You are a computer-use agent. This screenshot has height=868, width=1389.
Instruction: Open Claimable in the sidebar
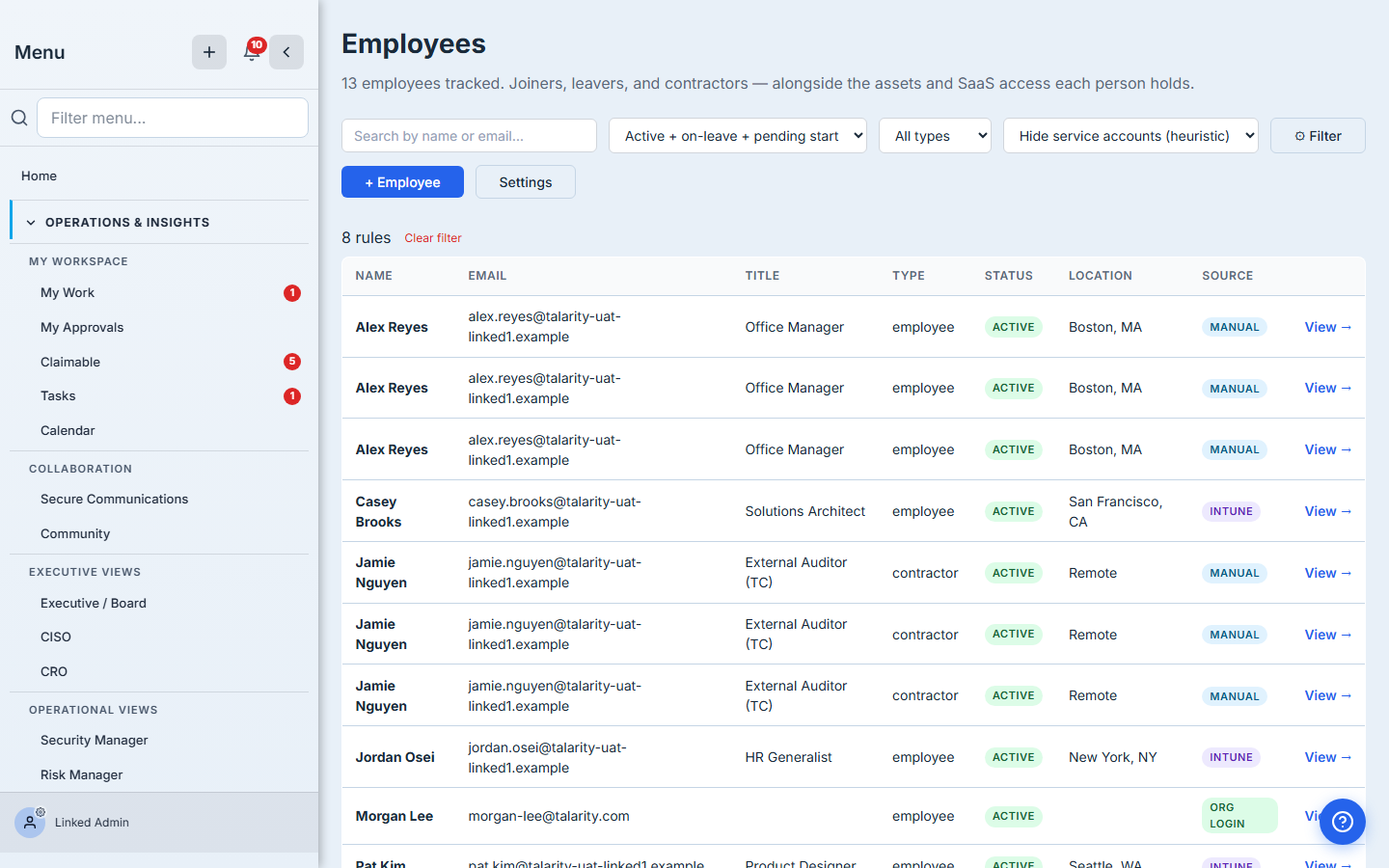click(x=70, y=362)
